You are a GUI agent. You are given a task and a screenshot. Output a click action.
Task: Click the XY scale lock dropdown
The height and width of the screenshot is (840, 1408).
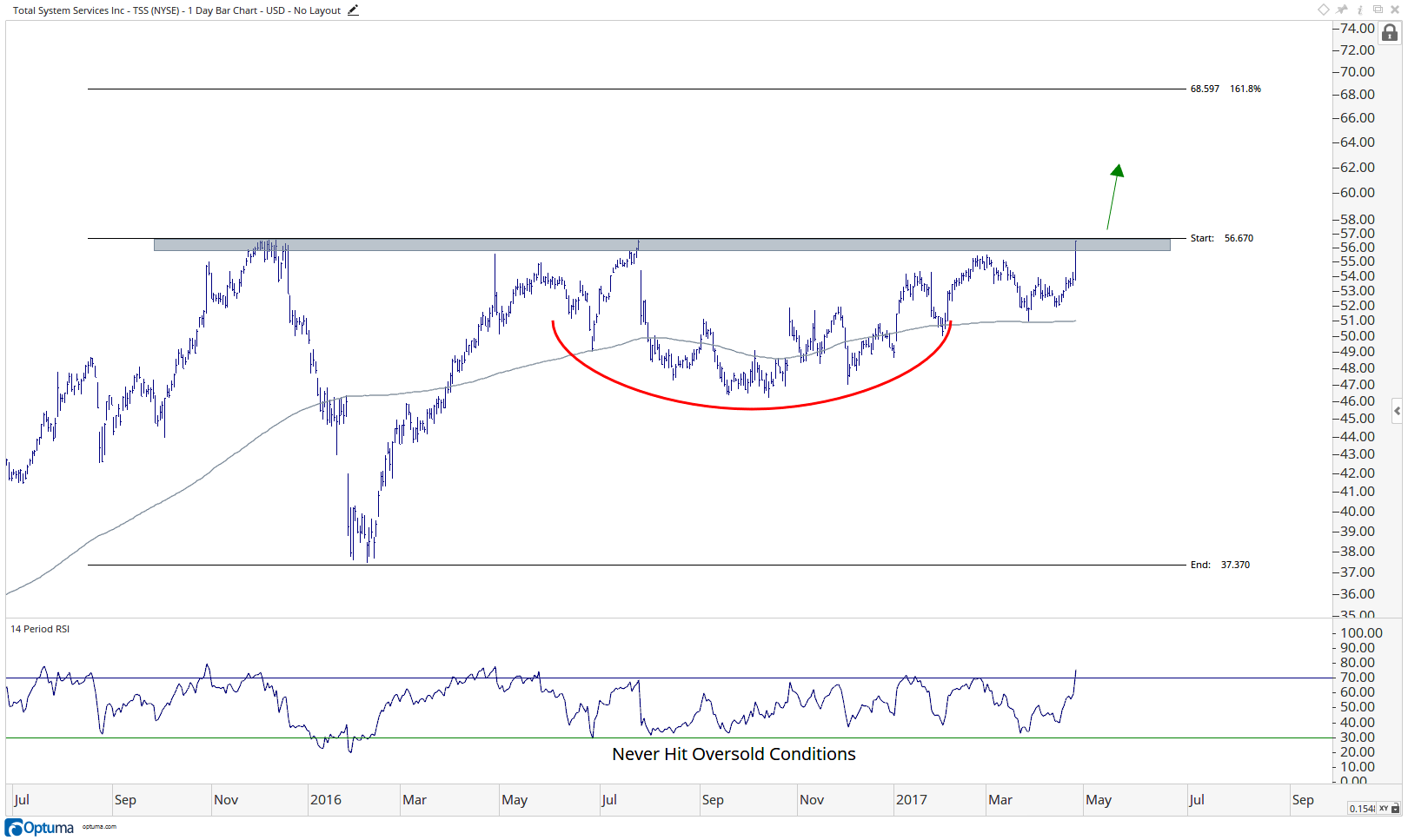1389,809
